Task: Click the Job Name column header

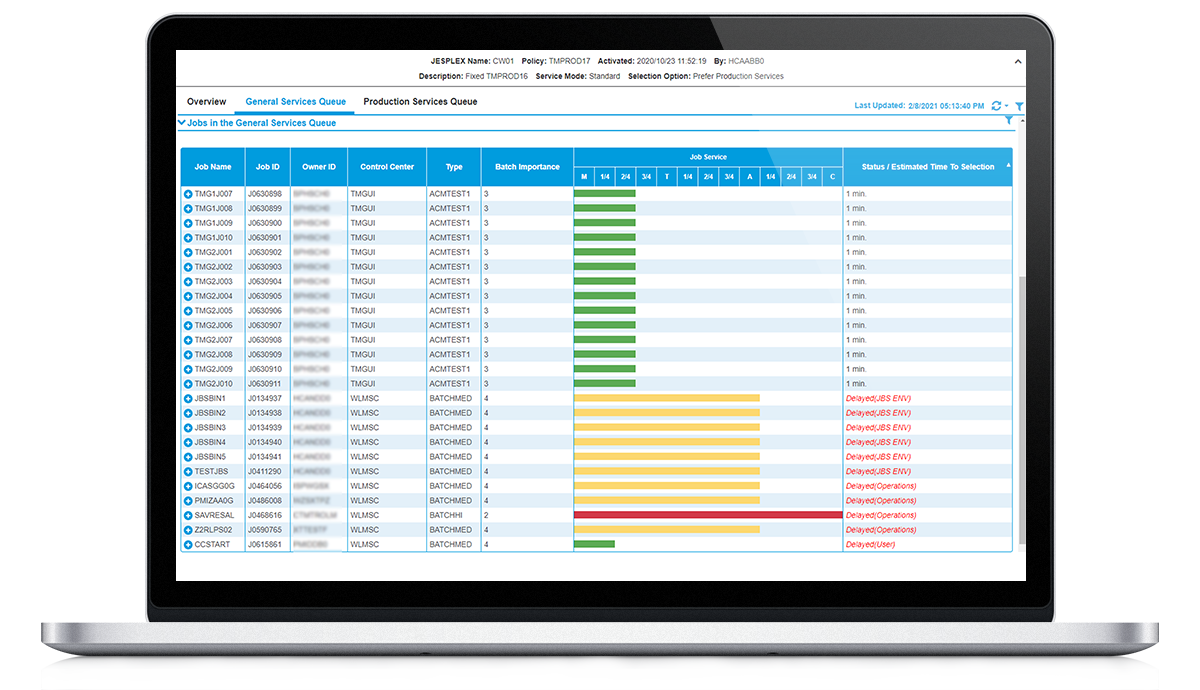Action: 213,167
